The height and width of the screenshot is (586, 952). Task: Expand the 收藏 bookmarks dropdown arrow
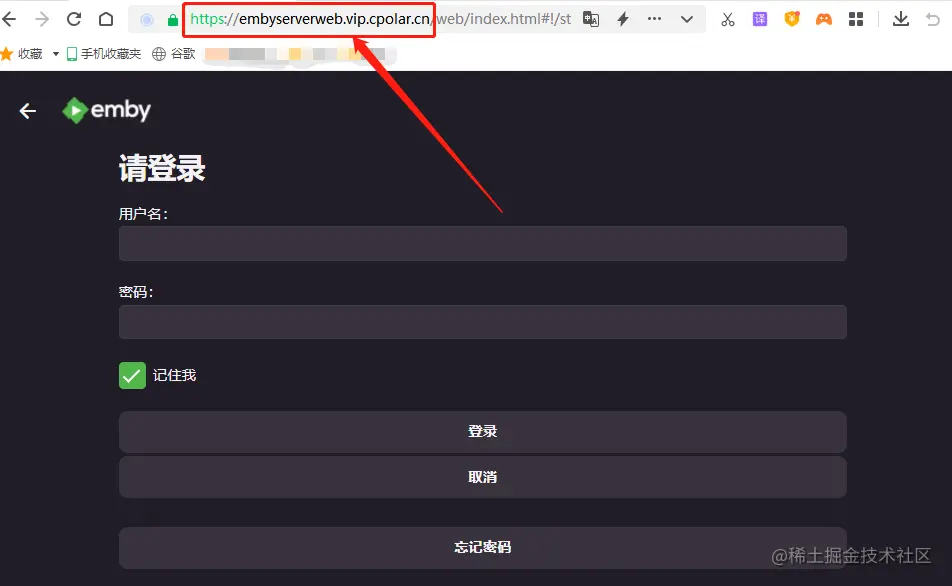pyautogui.click(x=56, y=54)
